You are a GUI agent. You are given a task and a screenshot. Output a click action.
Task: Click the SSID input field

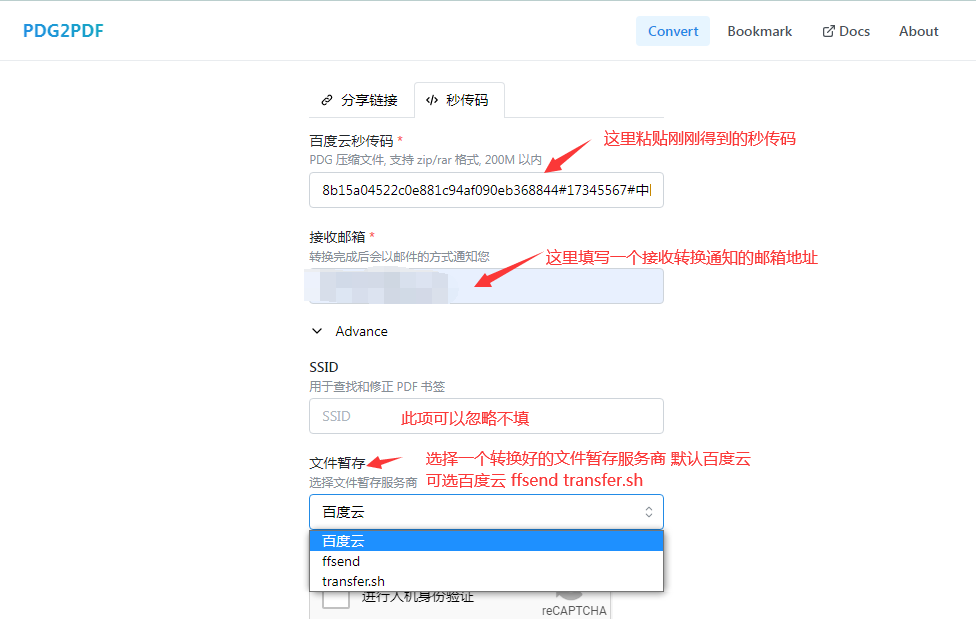pyautogui.click(x=486, y=416)
